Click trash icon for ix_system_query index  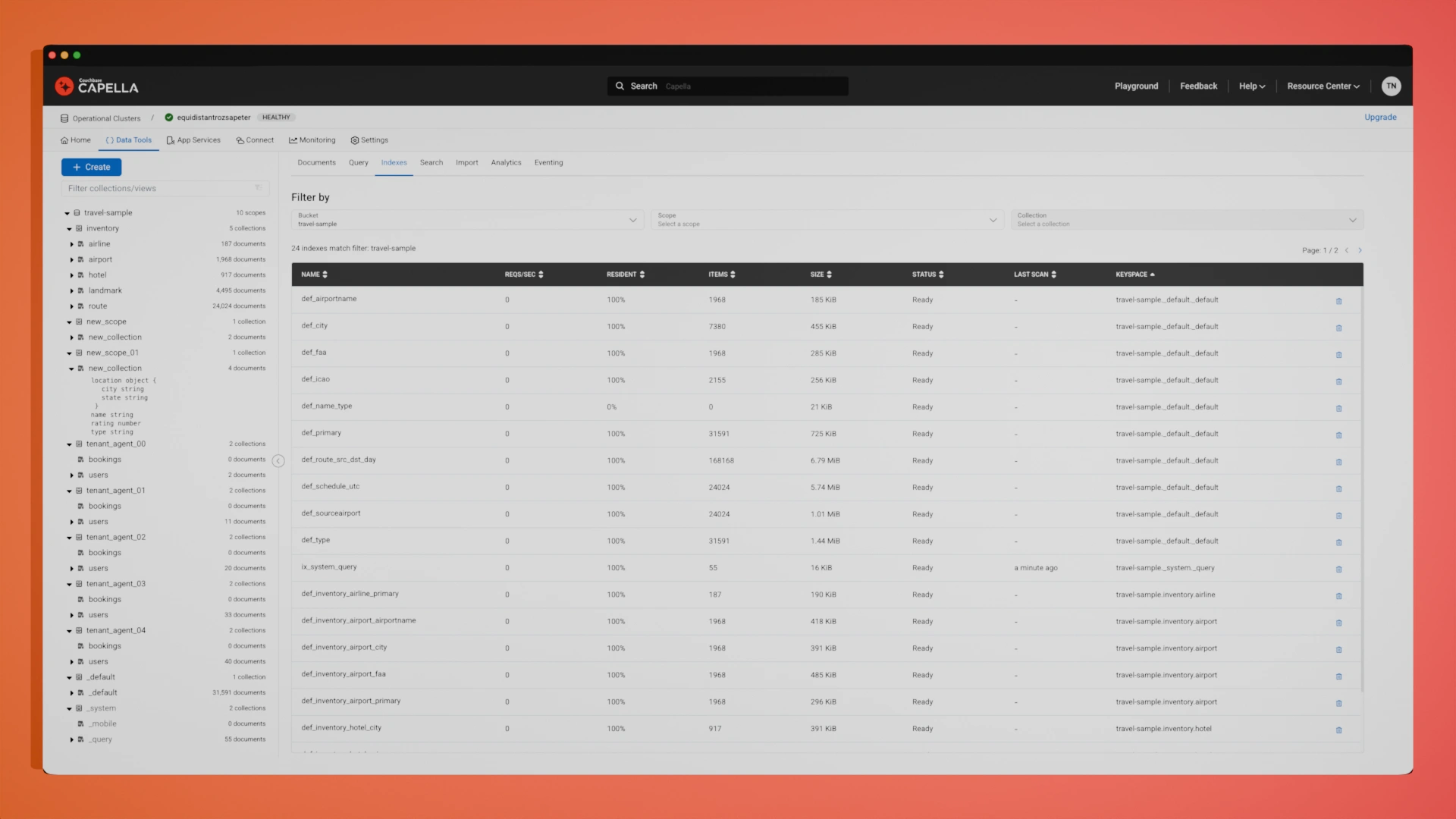pyautogui.click(x=1338, y=569)
